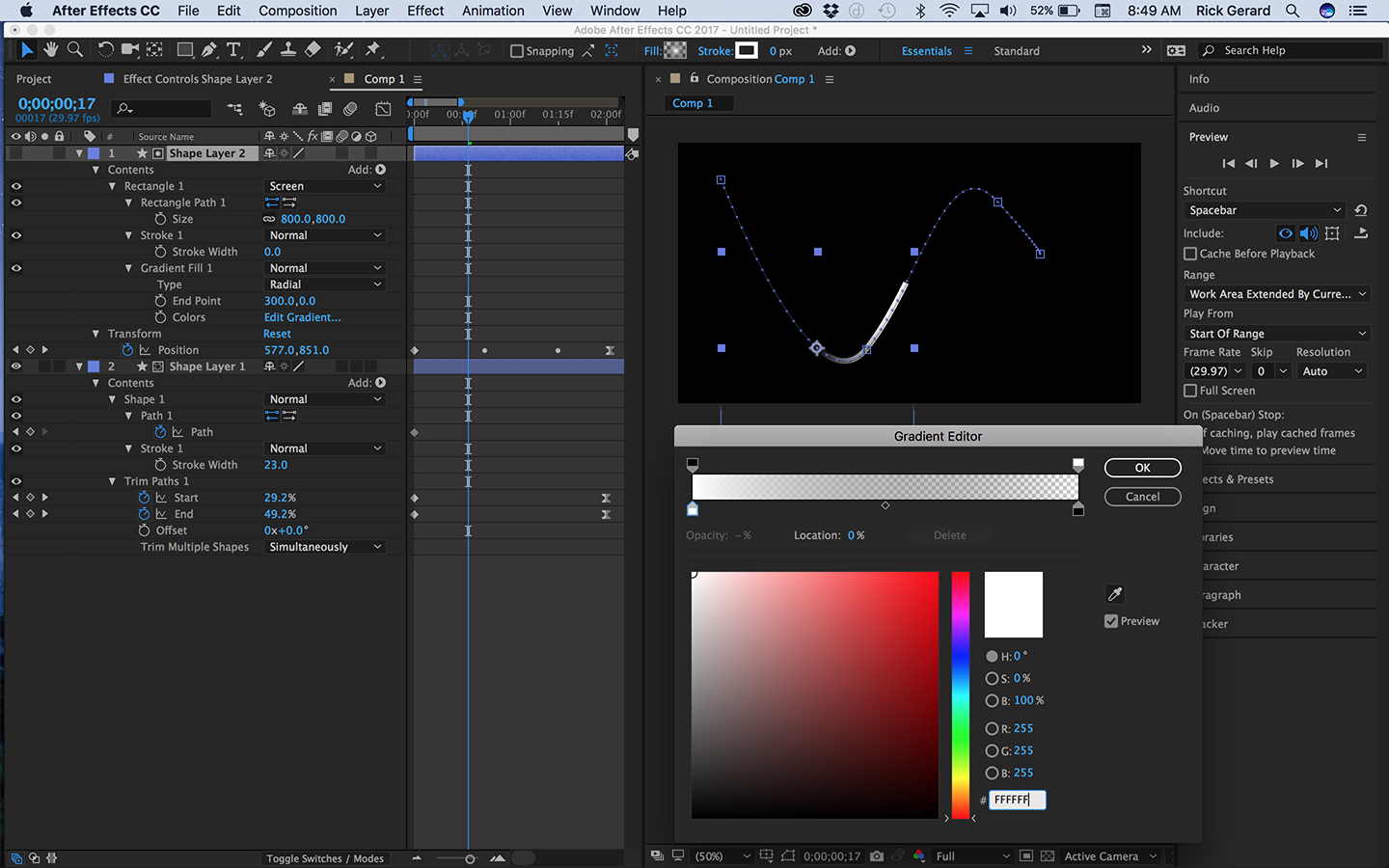Open Rectangle 1 blend mode Screen dropdown

325,186
